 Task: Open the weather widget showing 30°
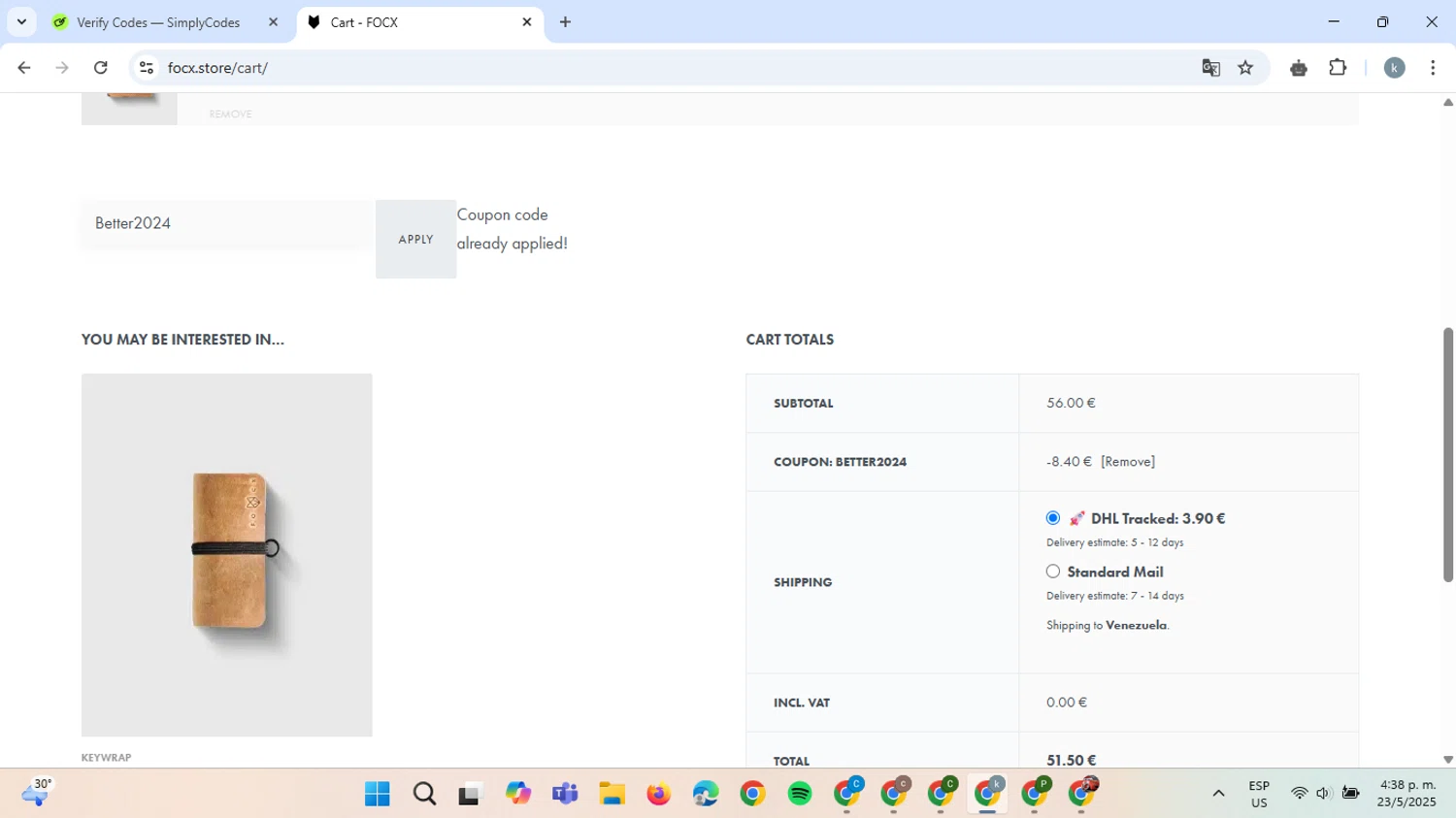[x=37, y=793]
